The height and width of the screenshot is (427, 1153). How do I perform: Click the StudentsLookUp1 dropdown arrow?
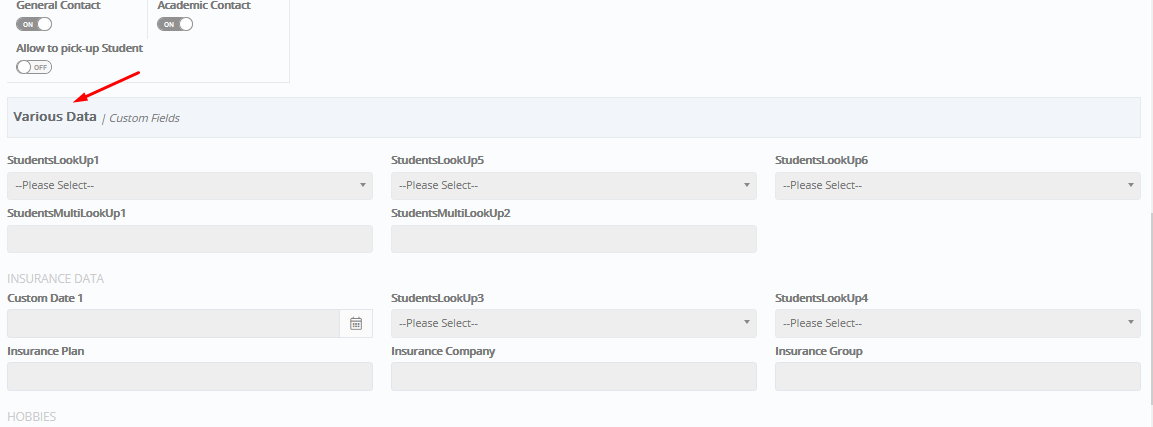[x=363, y=185]
